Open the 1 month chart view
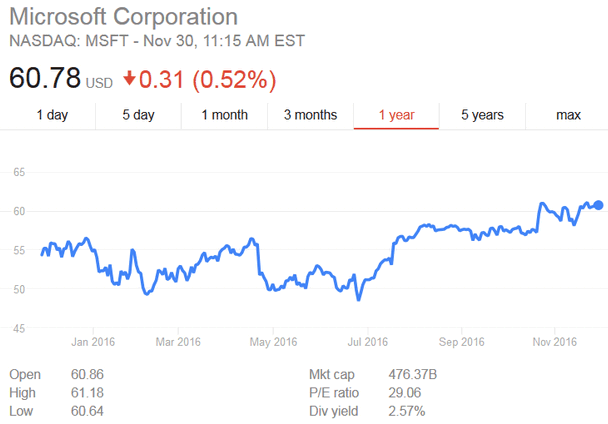 point(225,115)
